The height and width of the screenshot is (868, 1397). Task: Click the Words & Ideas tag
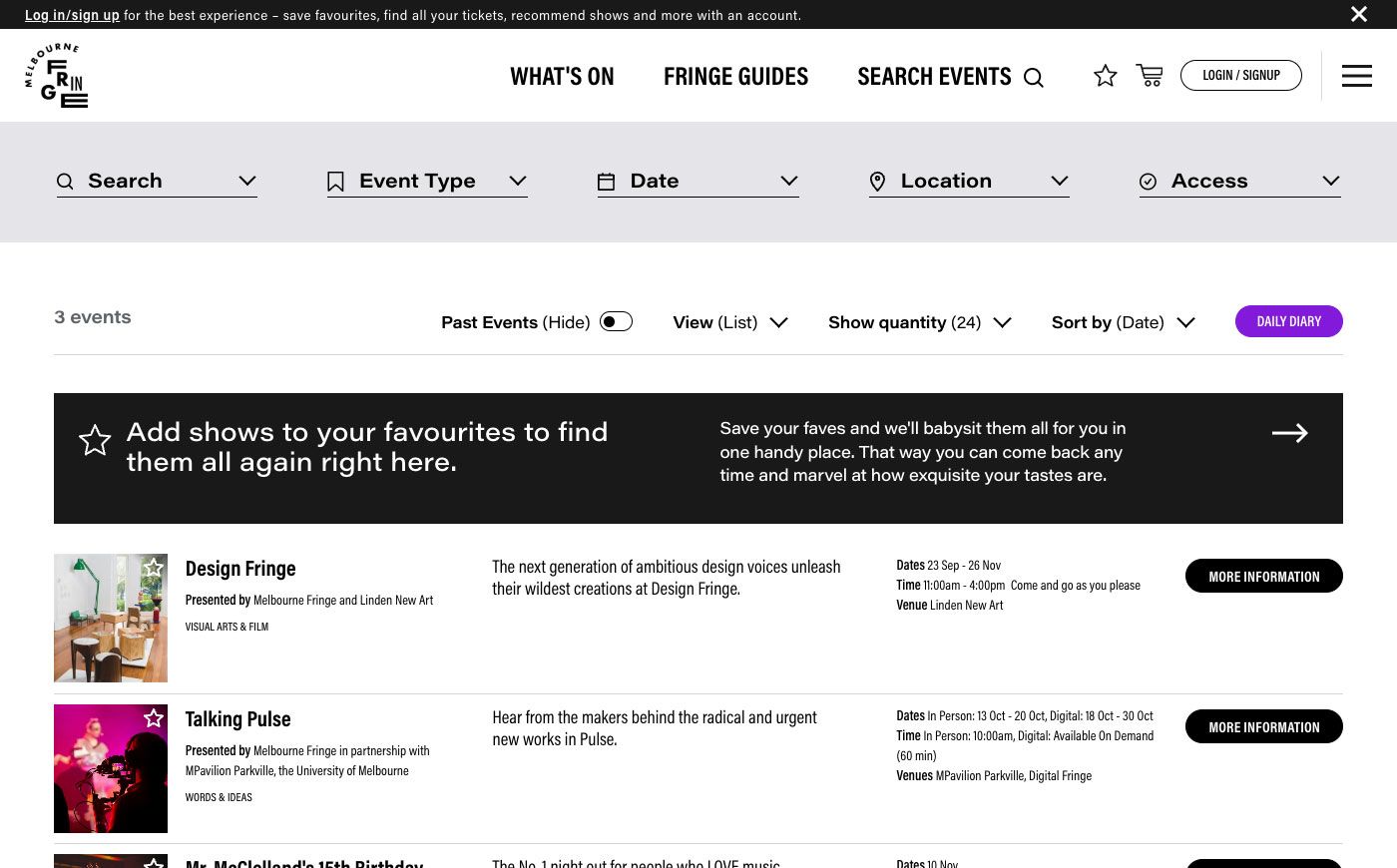(219, 797)
